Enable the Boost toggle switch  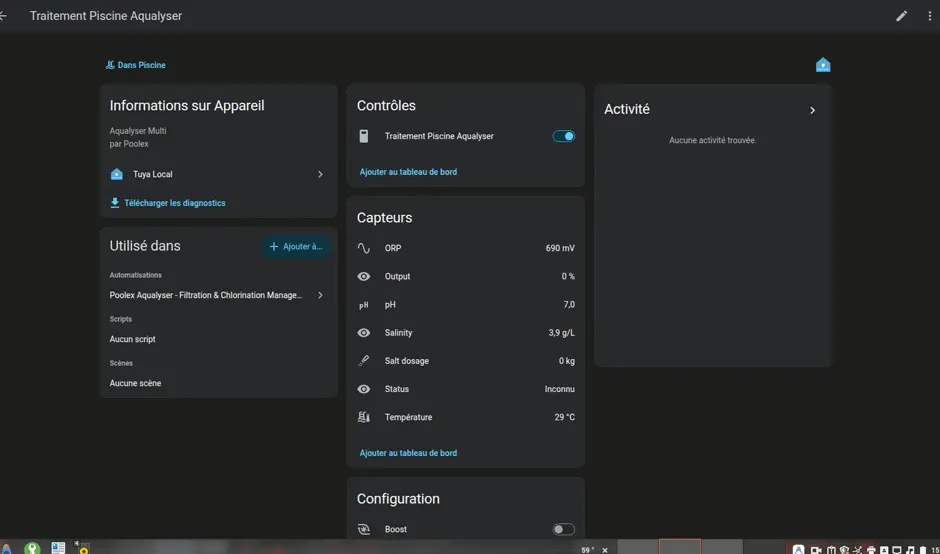pos(564,529)
